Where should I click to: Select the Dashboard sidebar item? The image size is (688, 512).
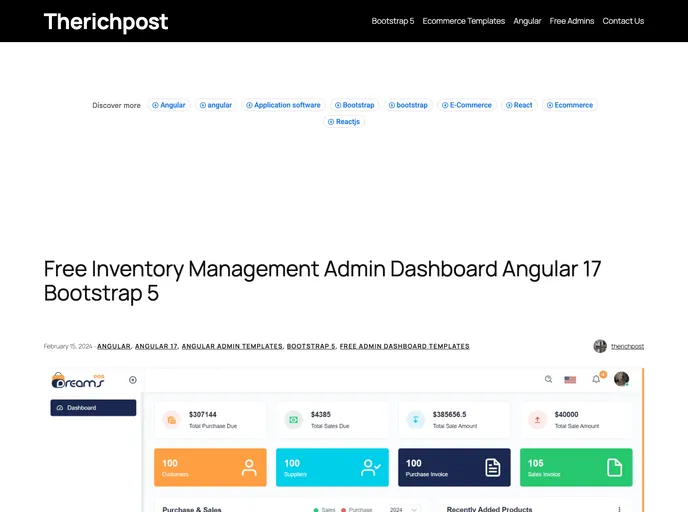(93, 408)
